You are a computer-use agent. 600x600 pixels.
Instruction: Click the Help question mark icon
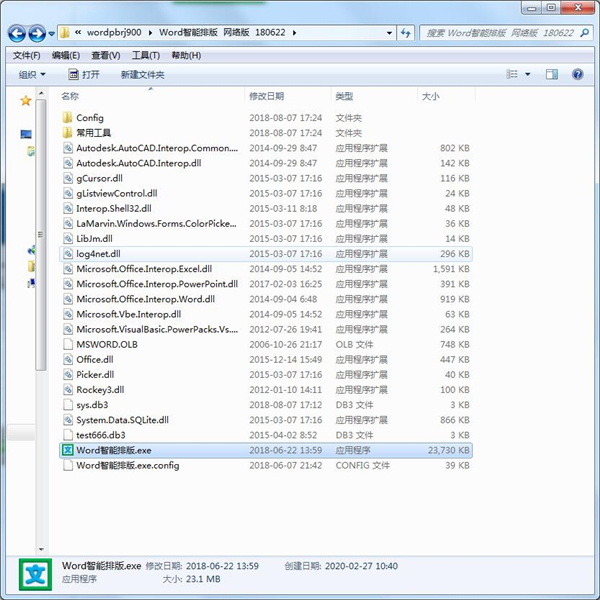577,74
